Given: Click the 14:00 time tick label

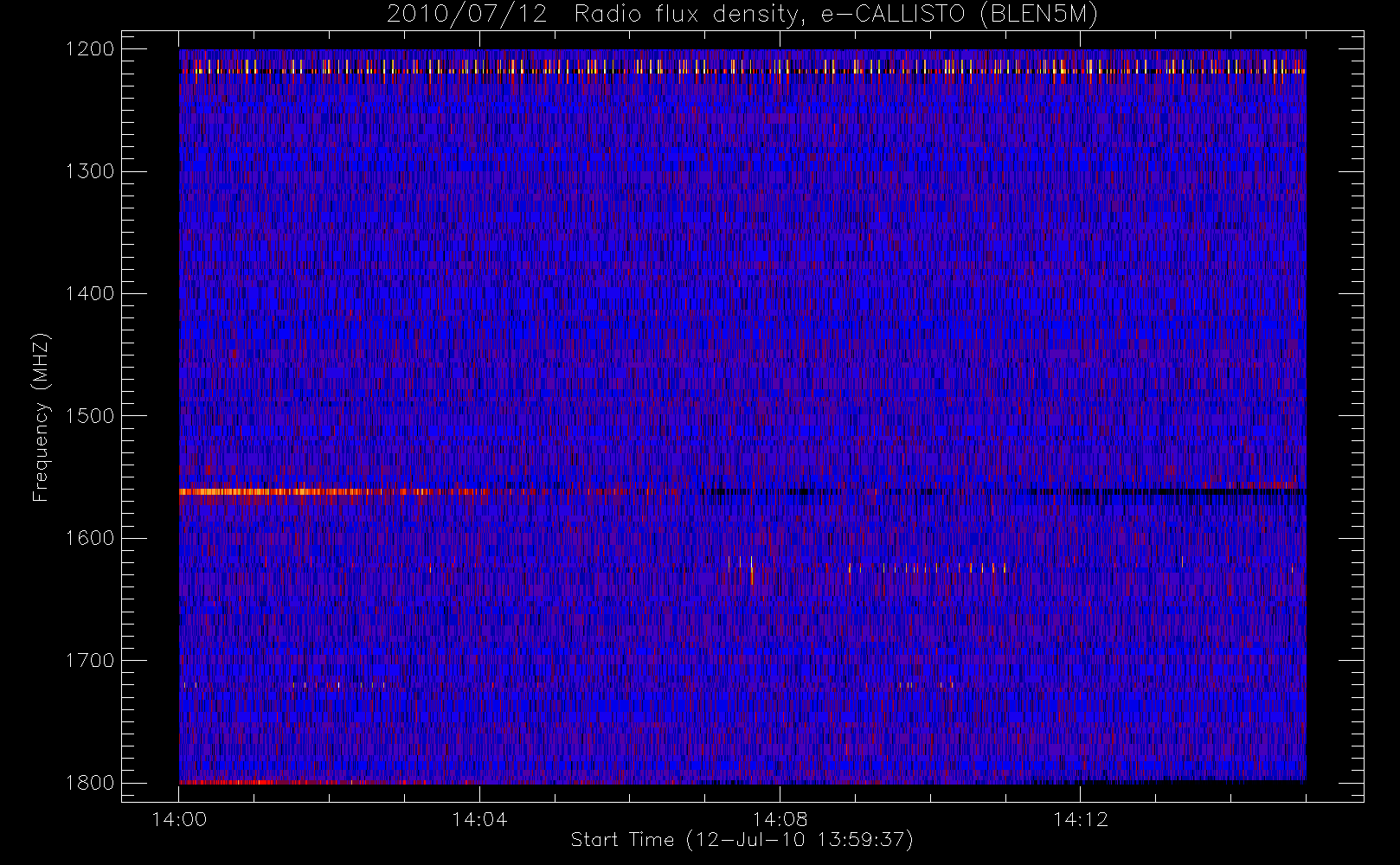Looking at the screenshot, I should 179,819.
